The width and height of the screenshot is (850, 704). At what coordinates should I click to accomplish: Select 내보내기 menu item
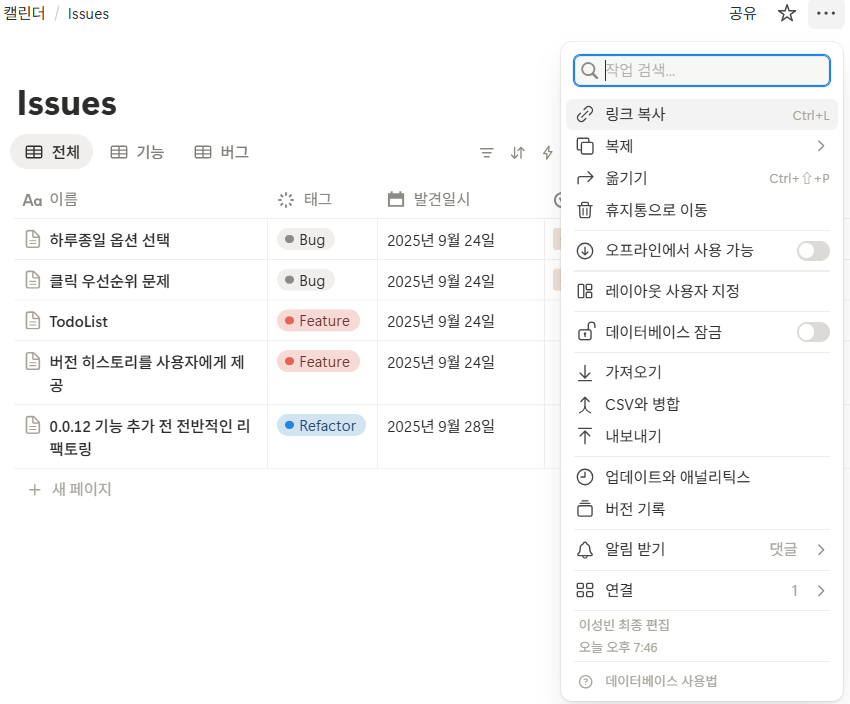pos(701,436)
